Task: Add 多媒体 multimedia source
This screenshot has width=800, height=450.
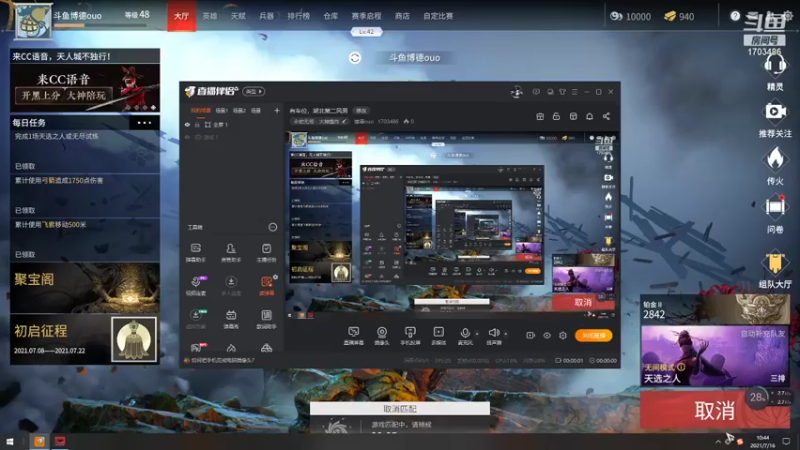Action: 438,336
